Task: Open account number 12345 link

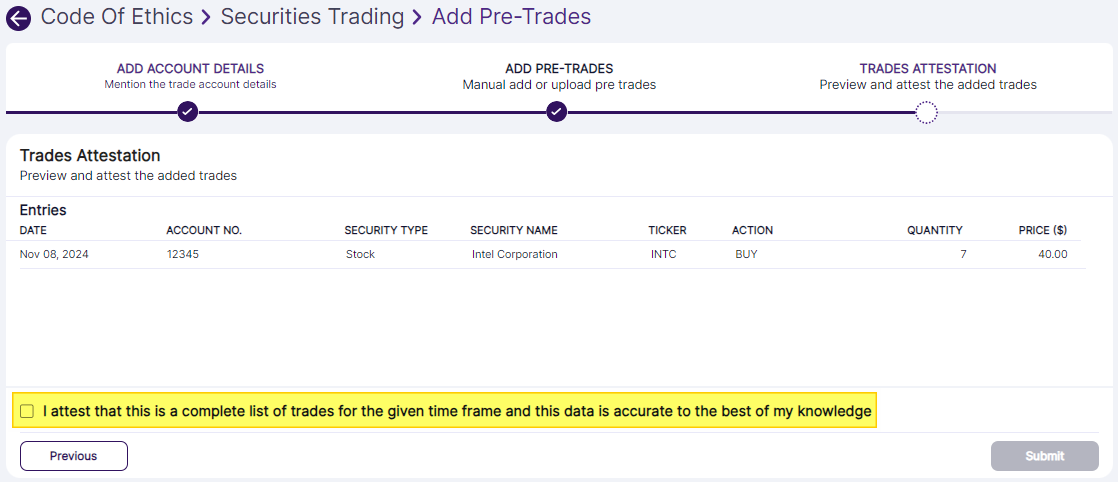Action: pyautogui.click(x=183, y=254)
